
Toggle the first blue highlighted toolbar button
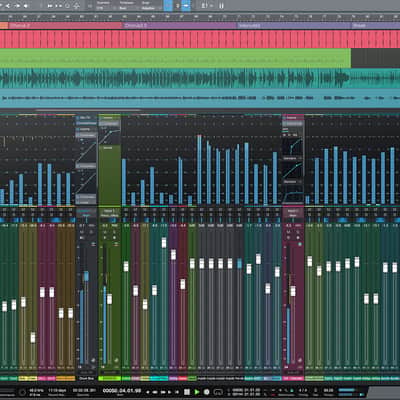pyautogui.click(x=168, y=5)
